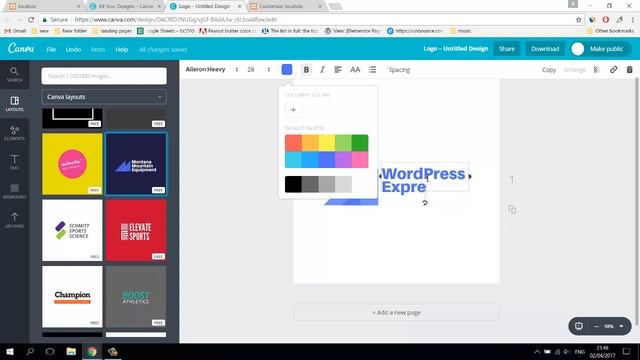Click the Chrome icon in taskbar
Screen dimensions: 640x360
(x=92, y=351)
